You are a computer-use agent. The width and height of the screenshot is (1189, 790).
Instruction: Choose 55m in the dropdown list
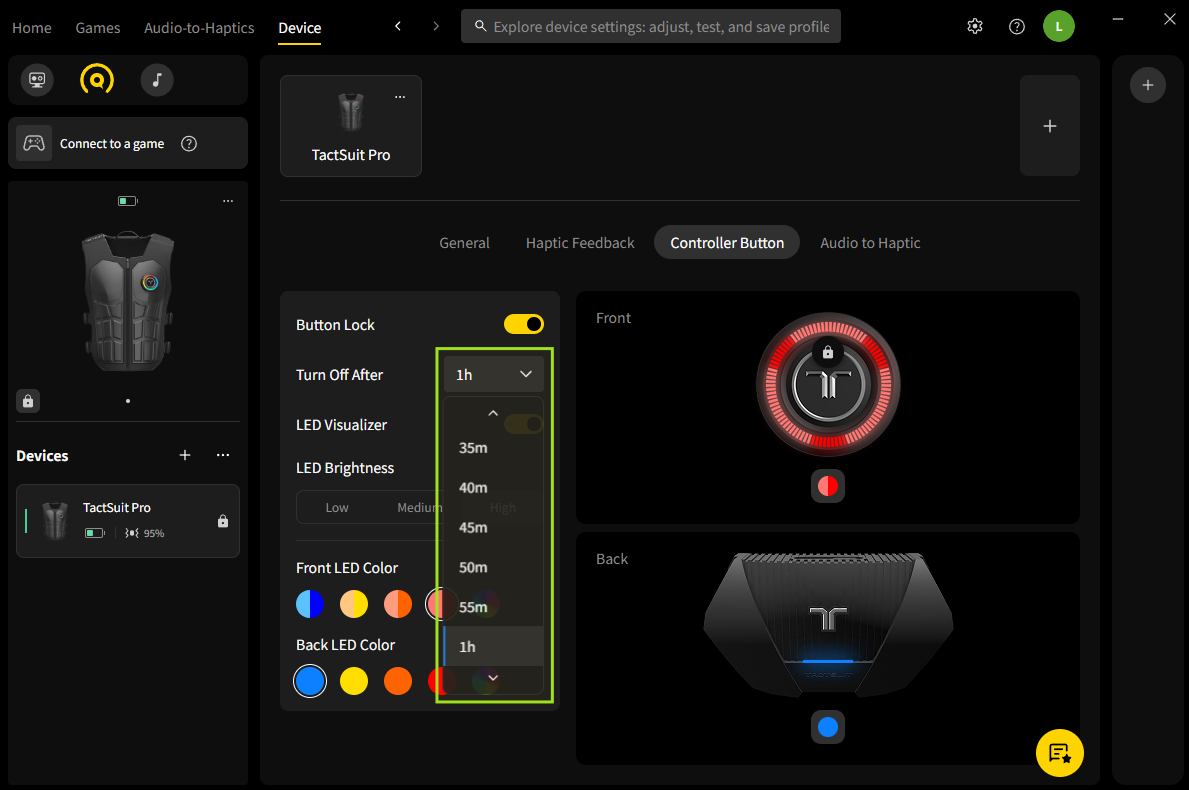pyautogui.click(x=494, y=607)
